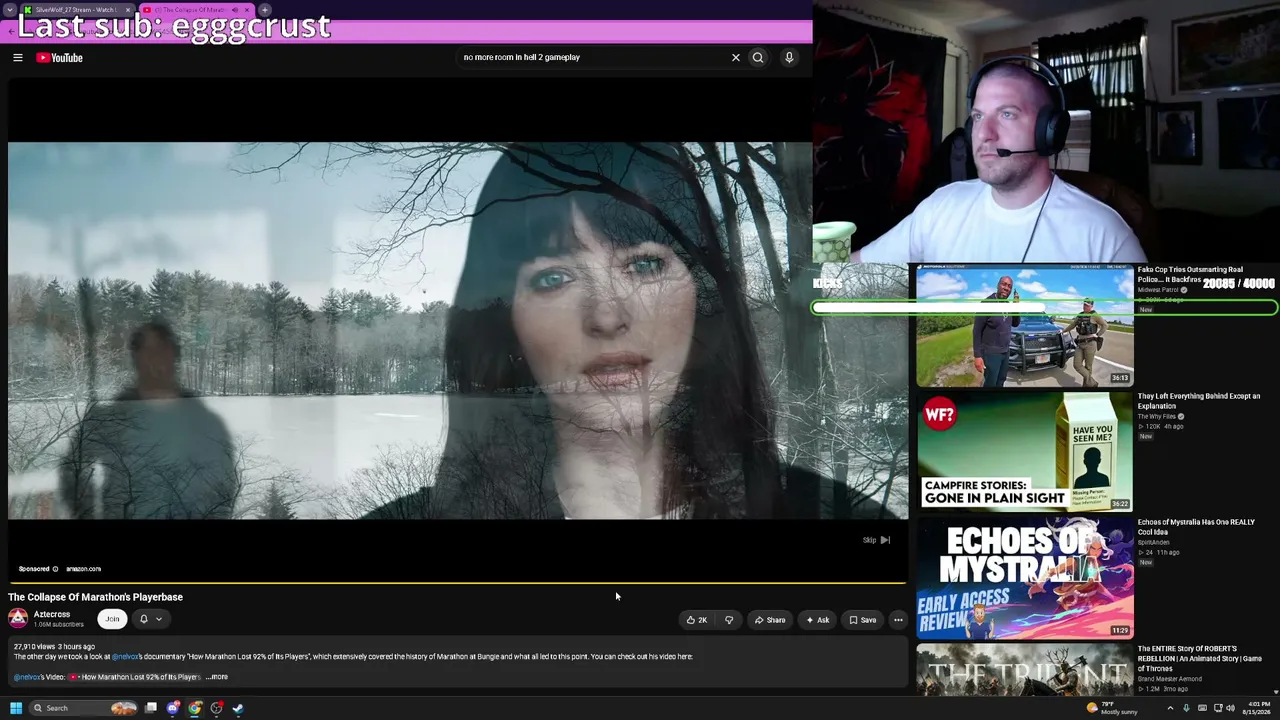Close the SilverWolf_27 Stream tab
The height and width of the screenshot is (720, 1280).
(128, 10)
